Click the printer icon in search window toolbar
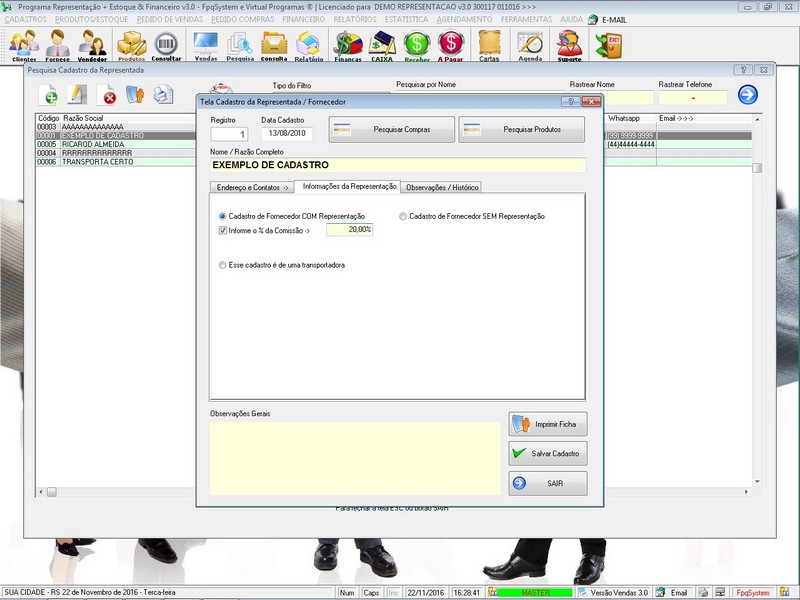Screen dimensions: 800x600 click(164, 95)
